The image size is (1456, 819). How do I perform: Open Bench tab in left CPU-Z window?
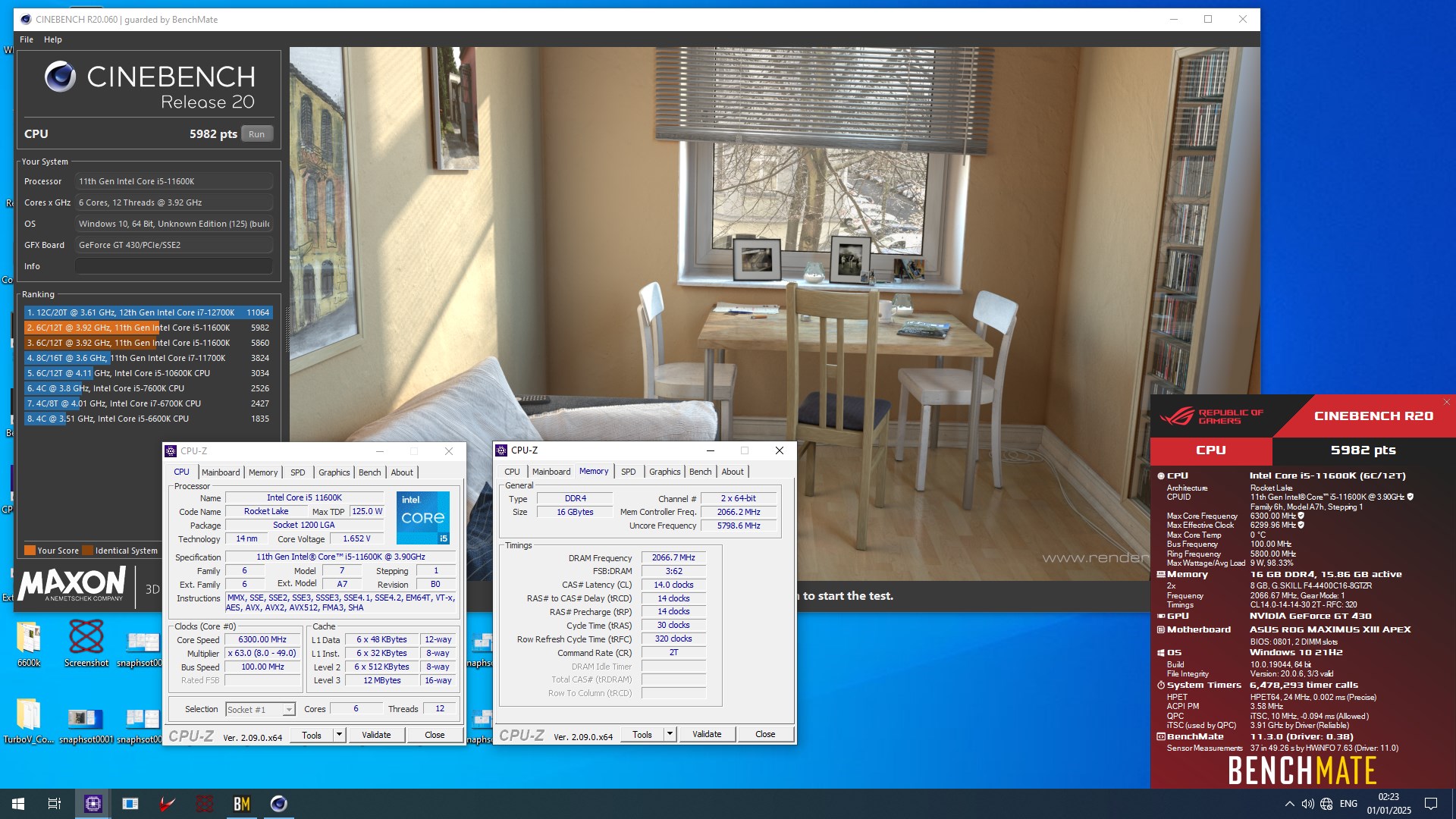(x=370, y=472)
